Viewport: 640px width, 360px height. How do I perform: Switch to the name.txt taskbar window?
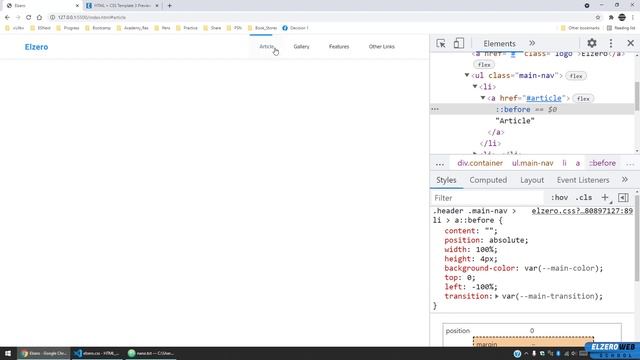[x=151, y=353]
